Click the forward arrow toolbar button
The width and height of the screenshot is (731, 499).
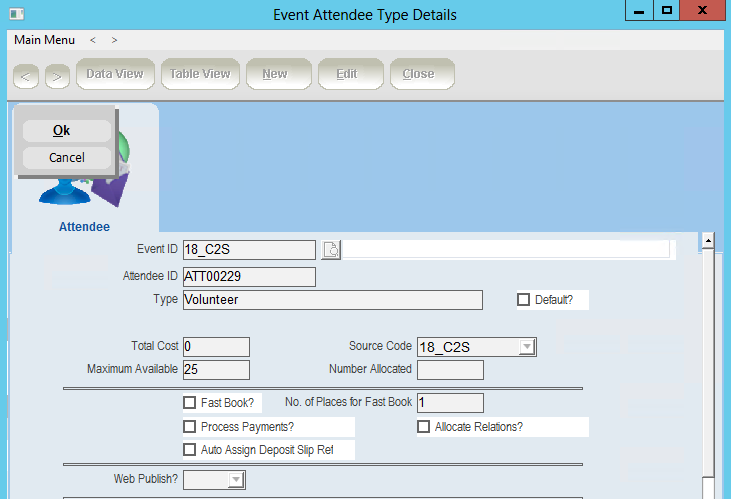click(57, 75)
